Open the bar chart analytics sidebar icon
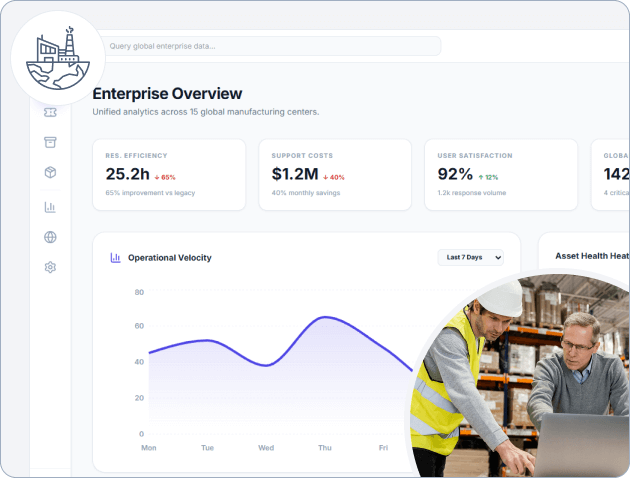630x478 pixels. coord(50,207)
